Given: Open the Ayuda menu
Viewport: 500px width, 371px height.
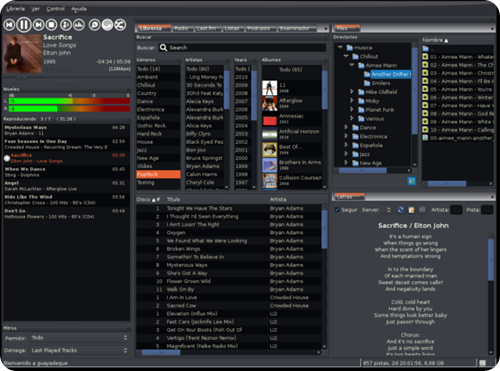Looking at the screenshot, I should 79,9.
